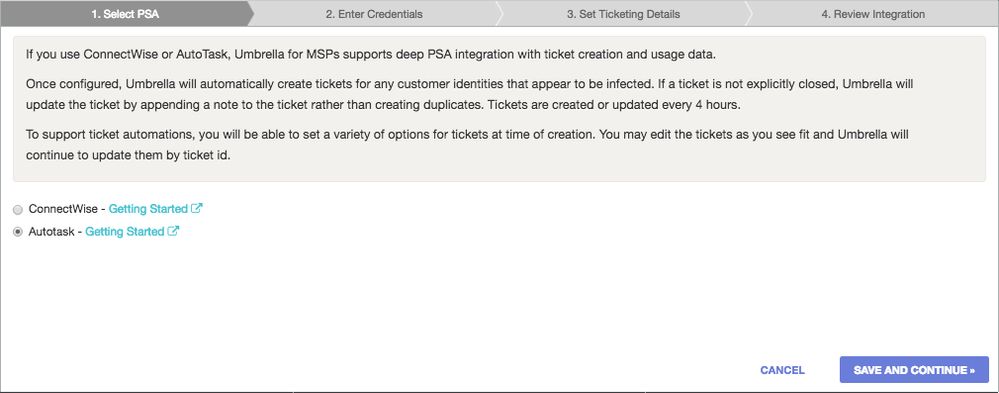The image size is (999, 393).
Task: Click the Cancel button
Action: coord(782,370)
